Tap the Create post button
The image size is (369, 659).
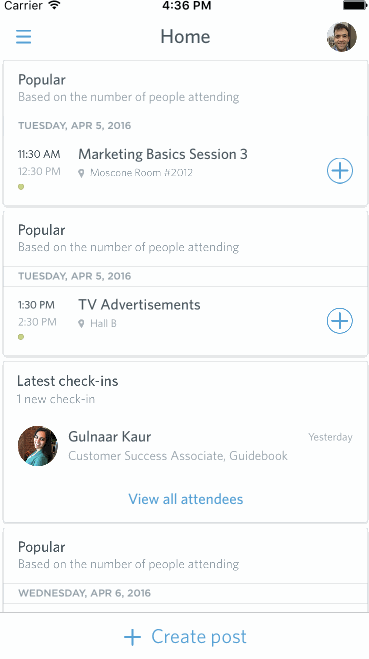[x=185, y=637]
